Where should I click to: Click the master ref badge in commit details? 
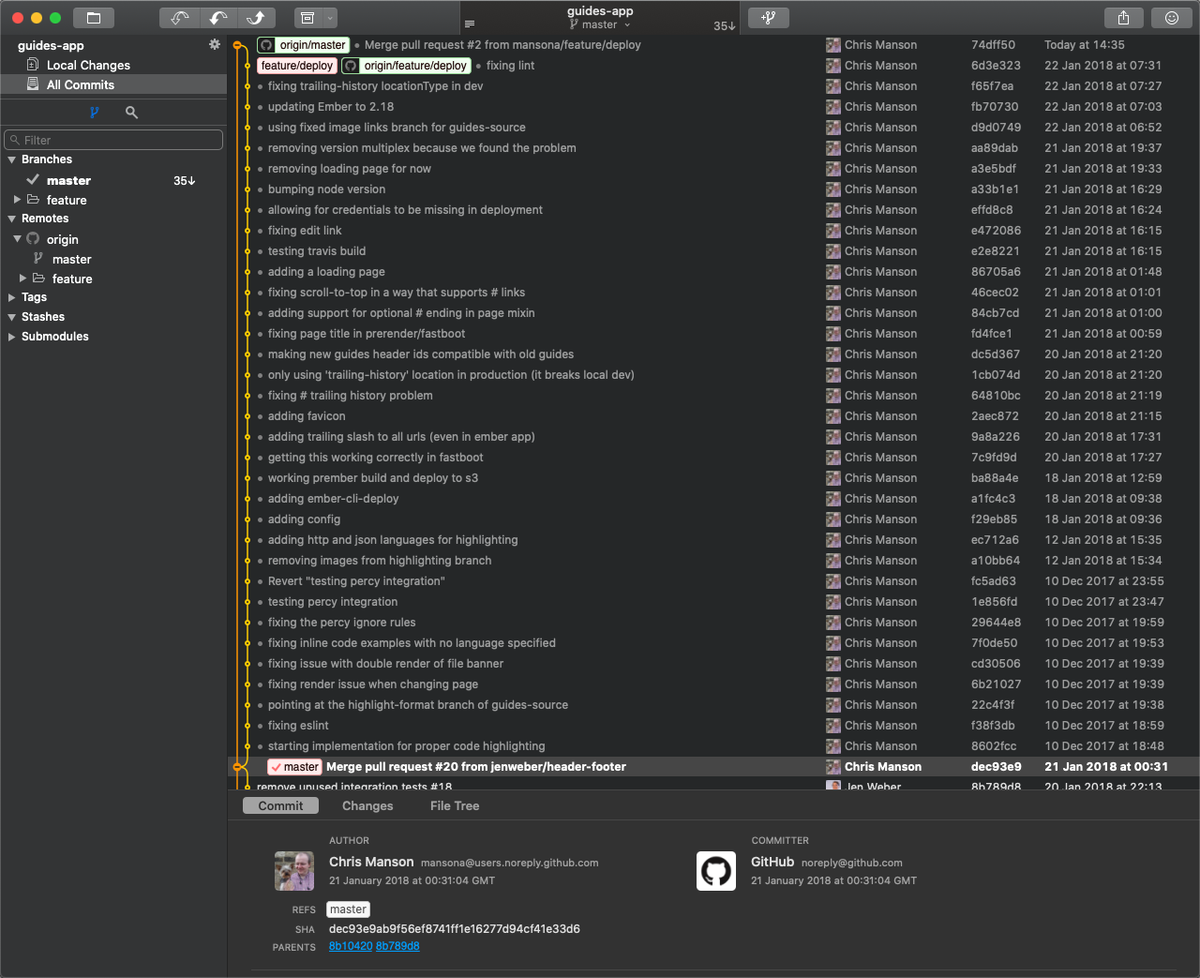pos(348,910)
